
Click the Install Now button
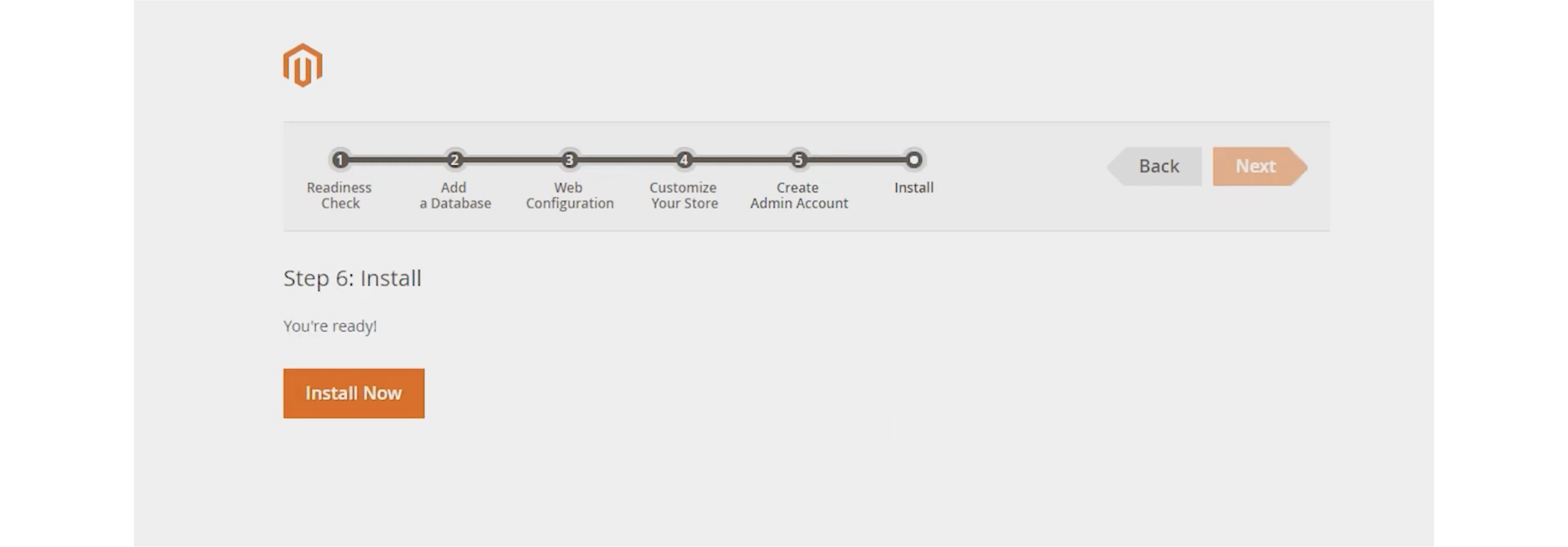(x=354, y=392)
